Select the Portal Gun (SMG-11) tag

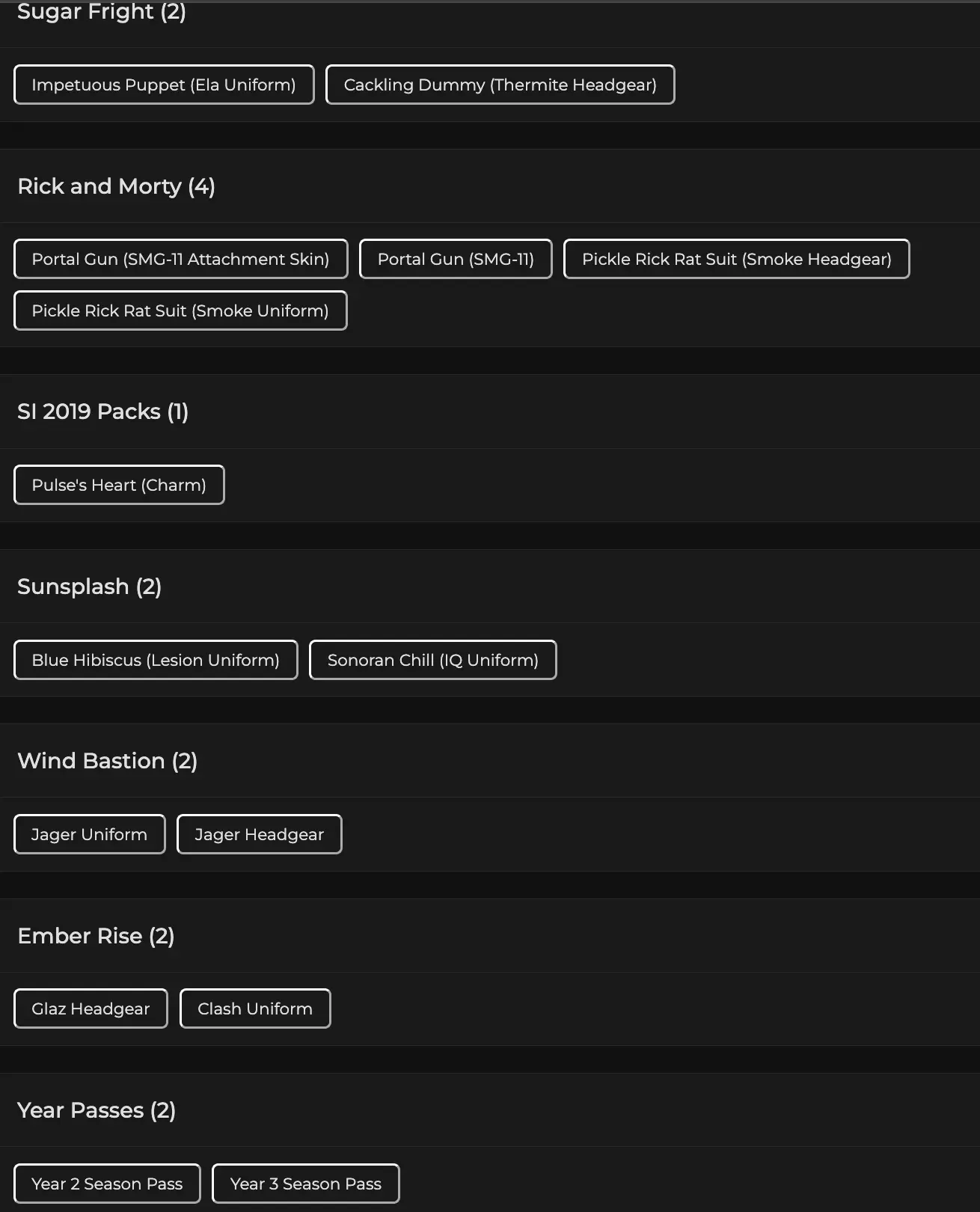(456, 259)
